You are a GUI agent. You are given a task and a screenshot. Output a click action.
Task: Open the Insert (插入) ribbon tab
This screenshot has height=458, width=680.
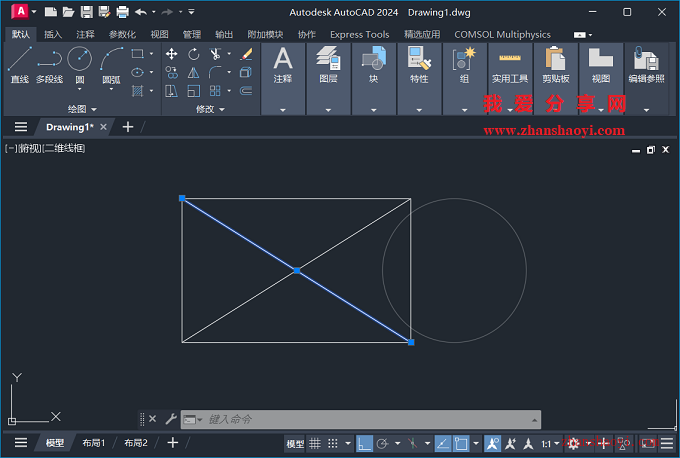pyautogui.click(x=53, y=34)
